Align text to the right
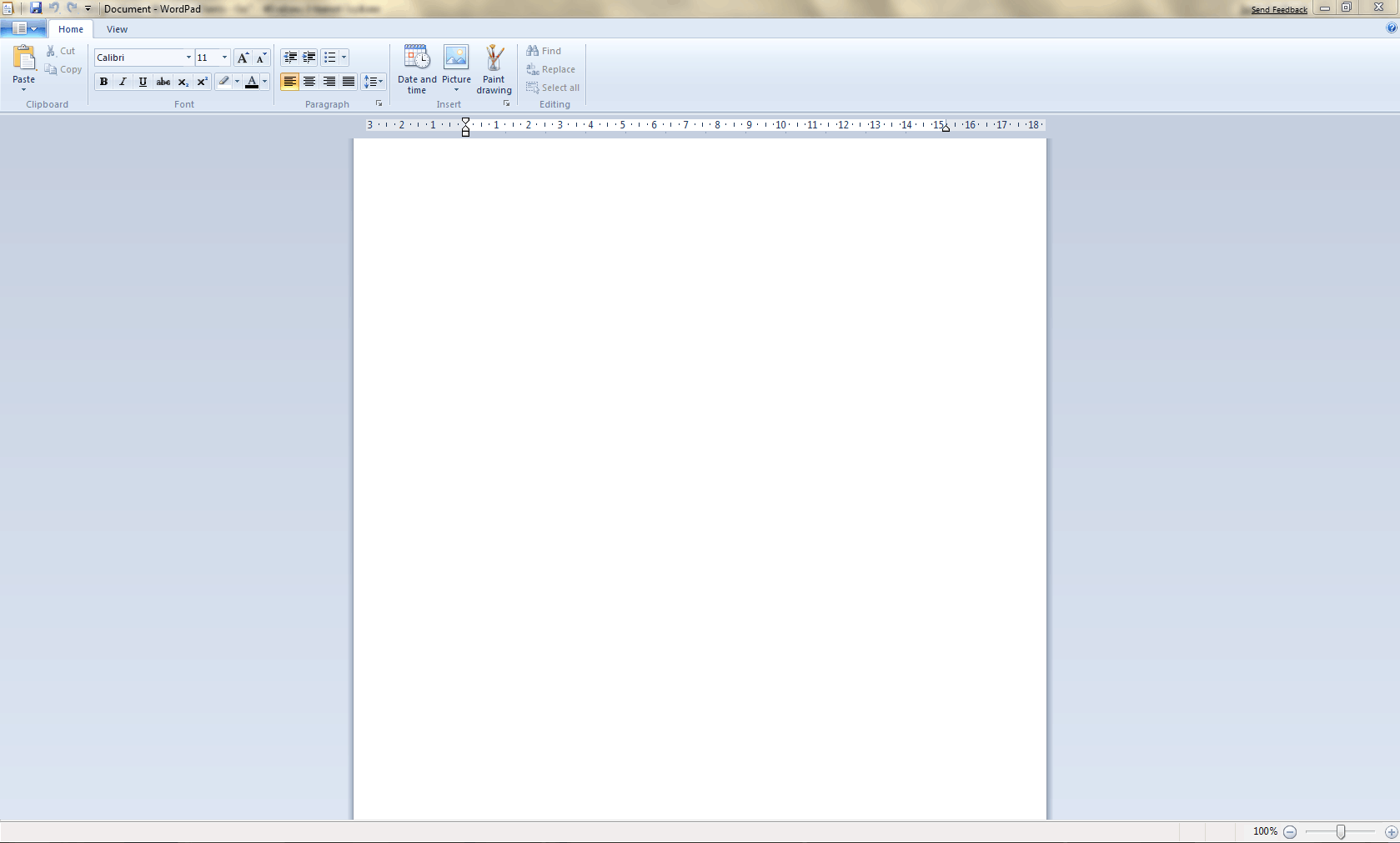Viewport: 1400px width, 843px height. (329, 82)
